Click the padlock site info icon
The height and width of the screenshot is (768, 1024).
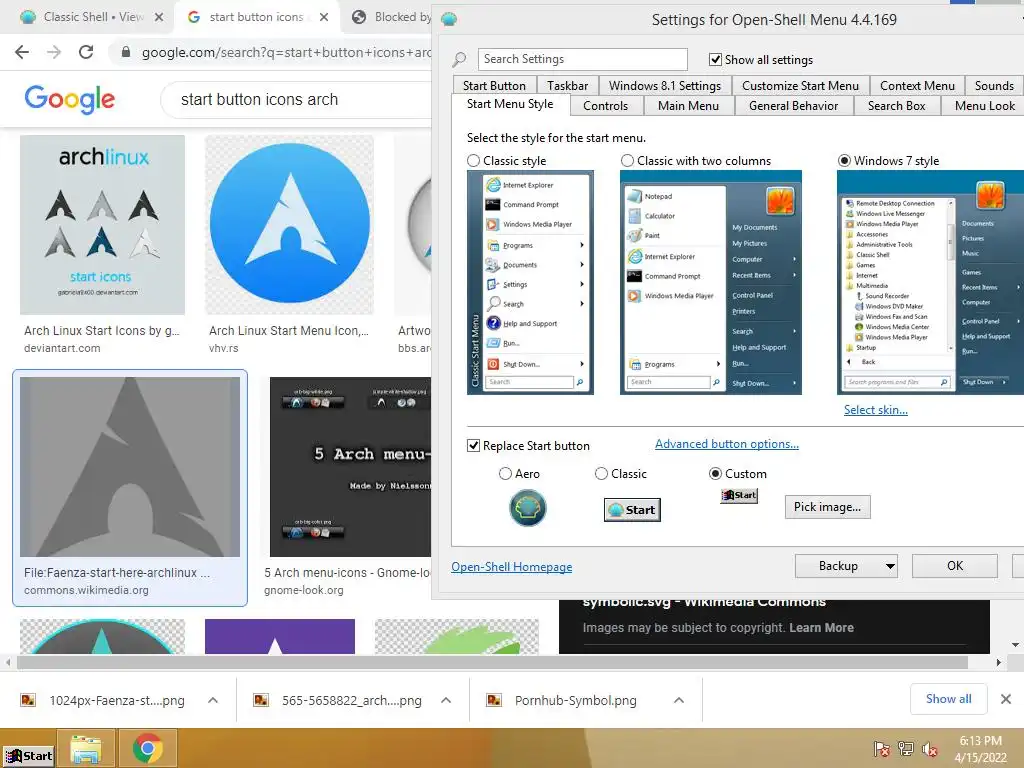(126, 52)
